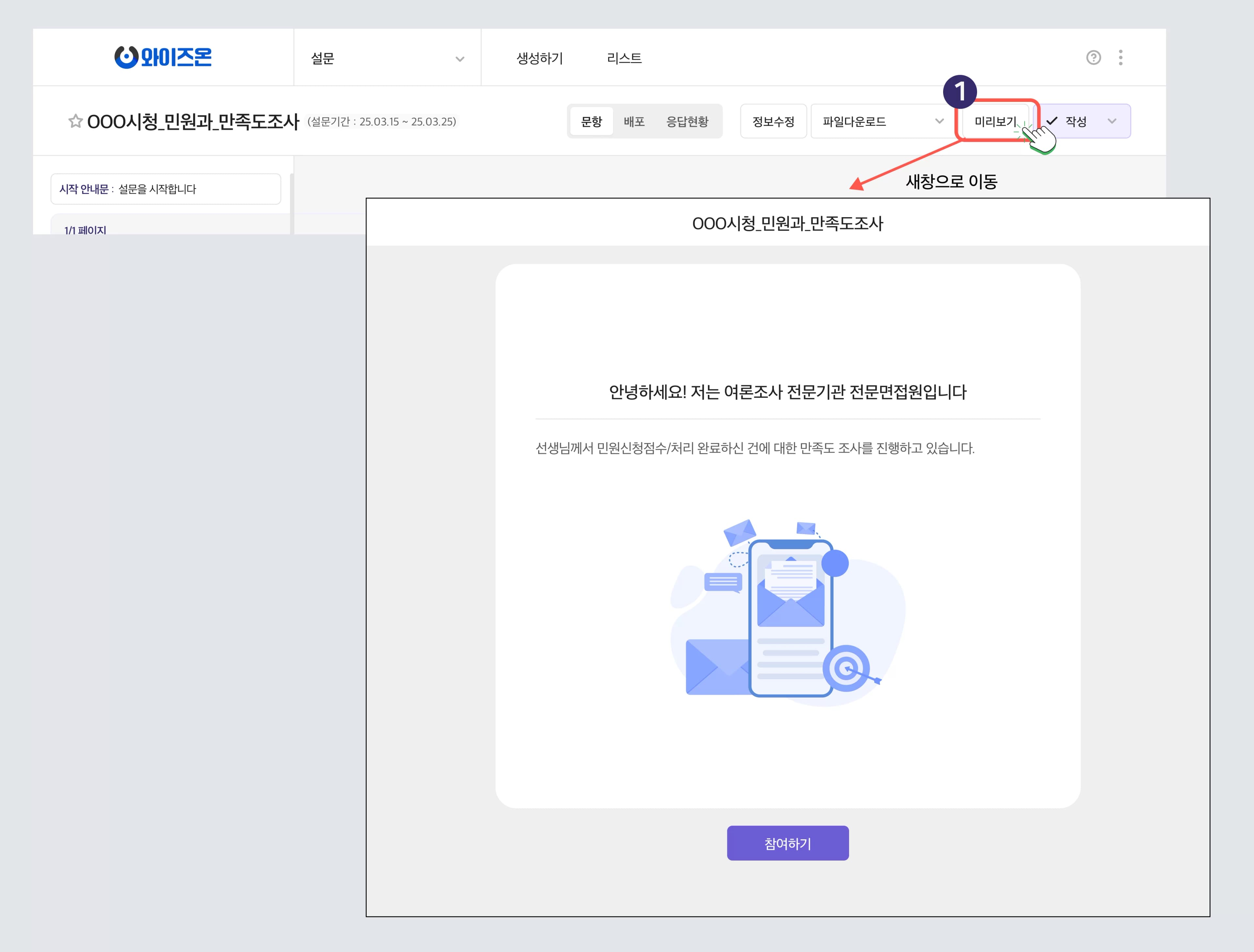Open the 작성 status dropdown chevron
Screen dimensions: 1254x952
coord(1112,121)
